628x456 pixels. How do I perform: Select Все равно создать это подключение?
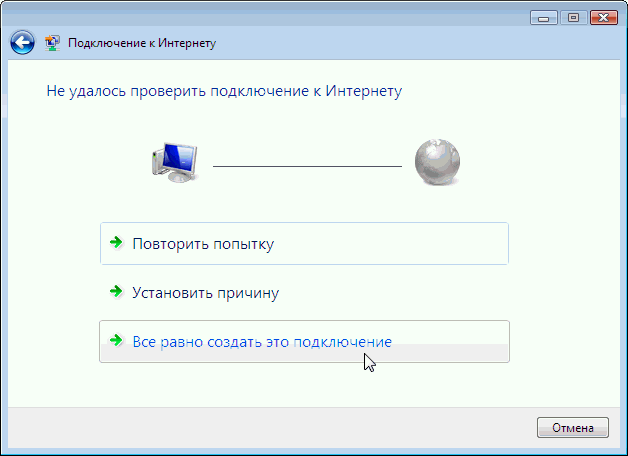(304, 341)
